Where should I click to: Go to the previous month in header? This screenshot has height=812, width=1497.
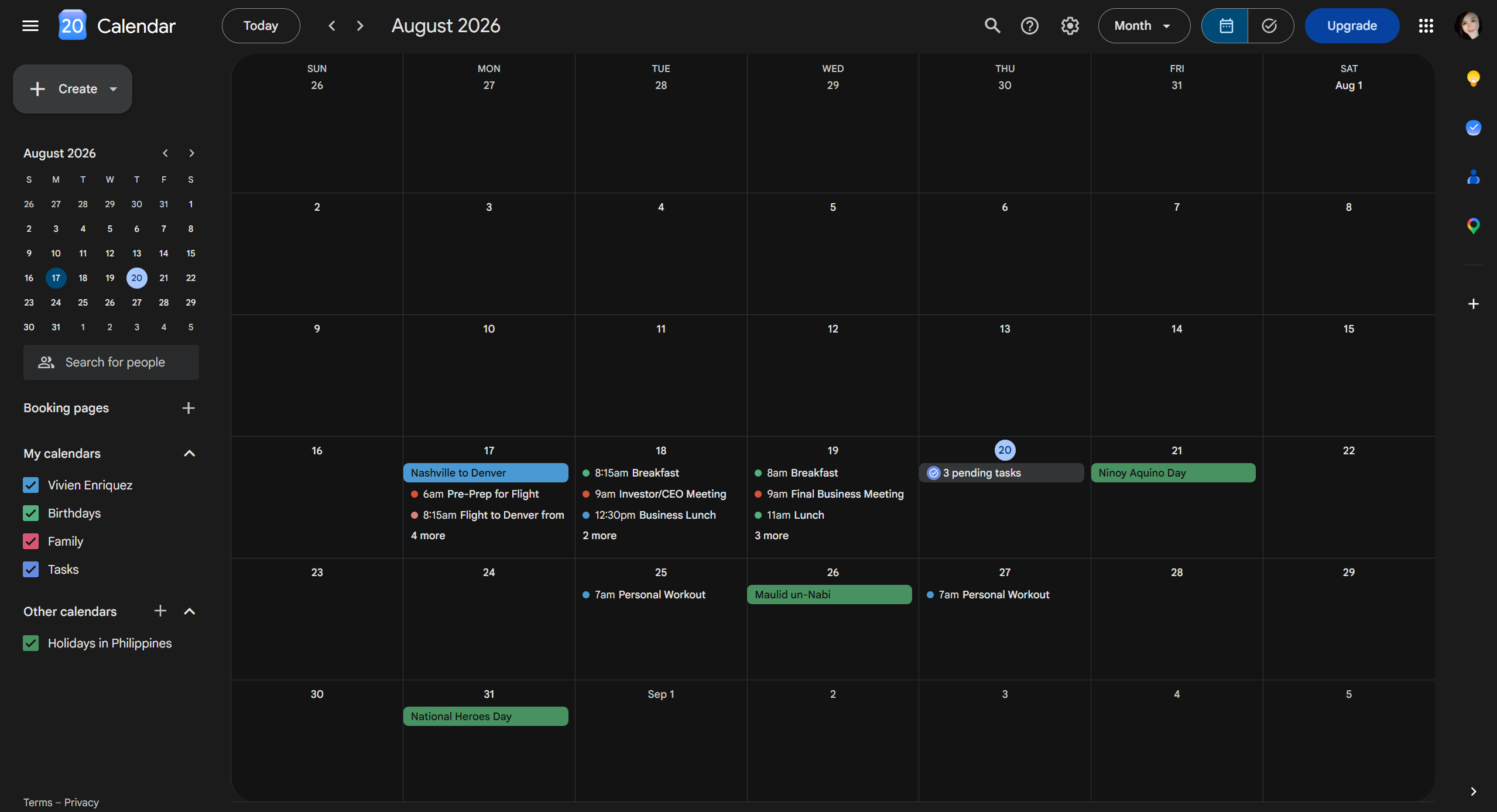tap(332, 26)
